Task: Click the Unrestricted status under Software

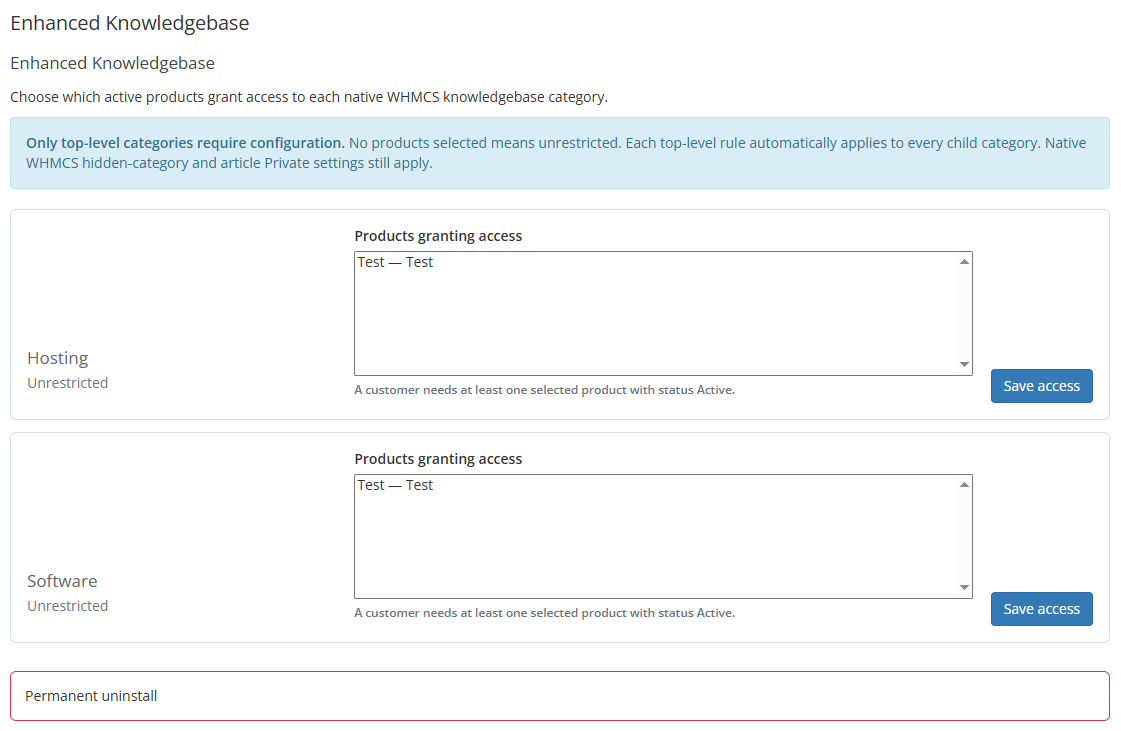Action: 68,607
